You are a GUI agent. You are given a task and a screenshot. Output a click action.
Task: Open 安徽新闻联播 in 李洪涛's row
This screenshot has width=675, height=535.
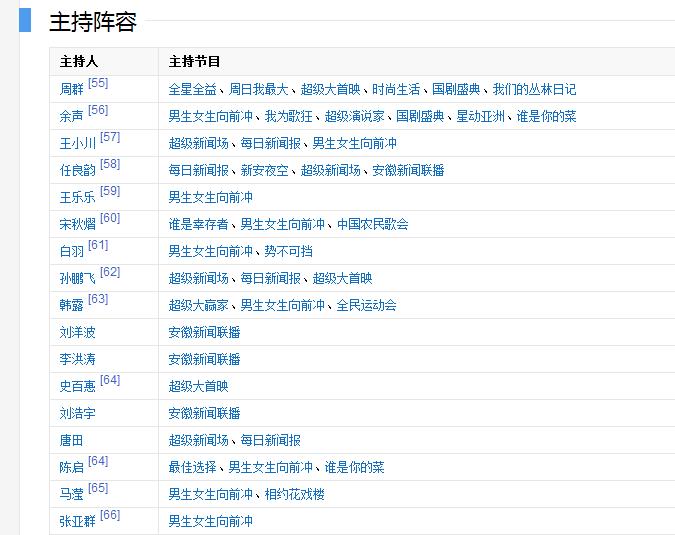(204, 359)
